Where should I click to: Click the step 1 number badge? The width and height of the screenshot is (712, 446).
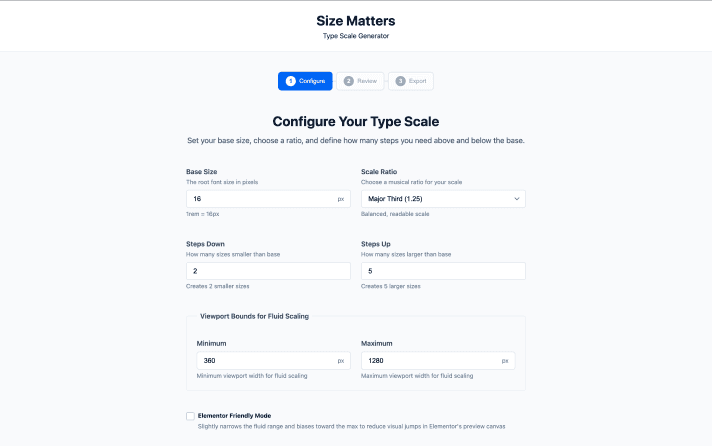click(x=291, y=81)
